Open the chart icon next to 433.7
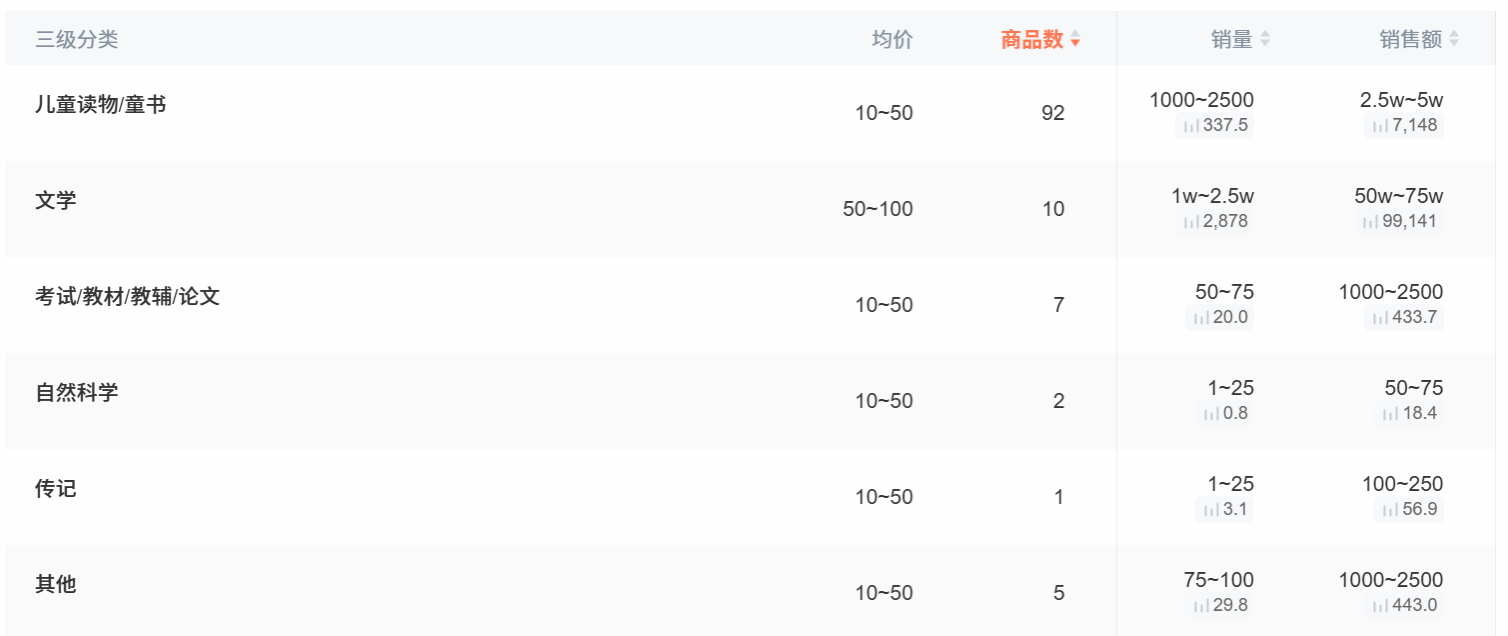This screenshot has width=1508, height=636. tap(1380, 318)
